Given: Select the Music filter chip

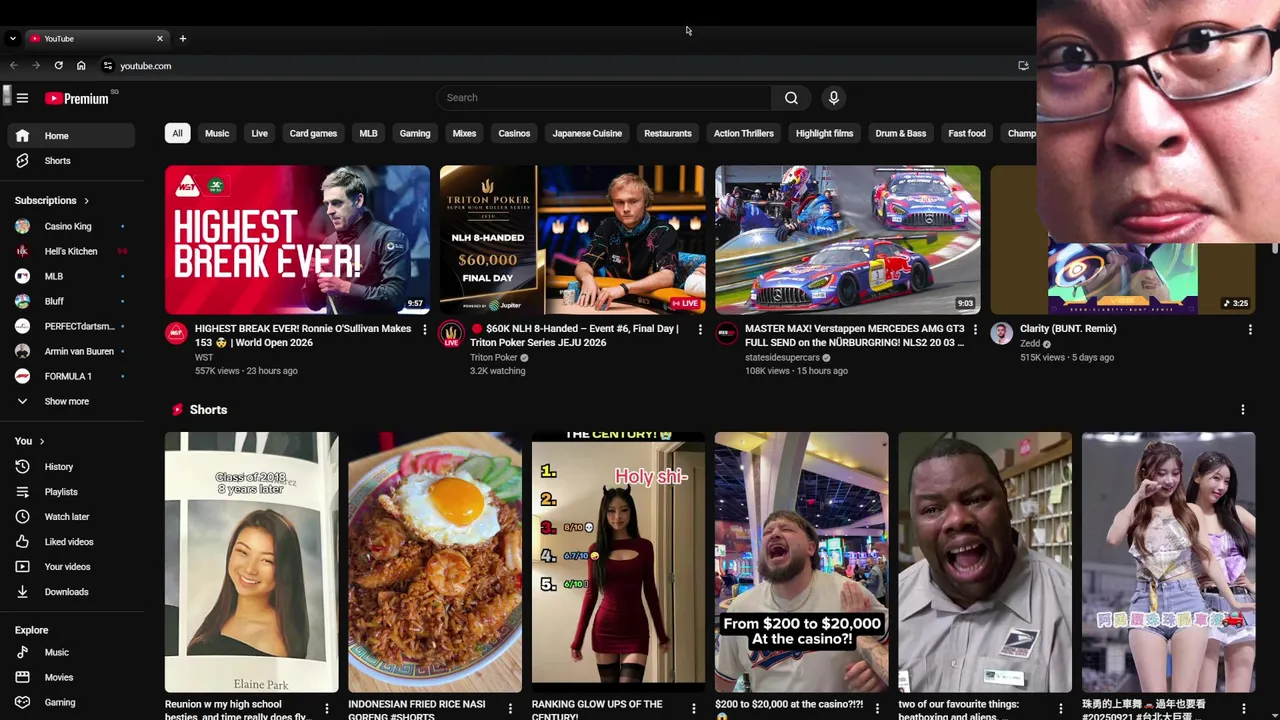Looking at the screenshot, I should 217,134.
